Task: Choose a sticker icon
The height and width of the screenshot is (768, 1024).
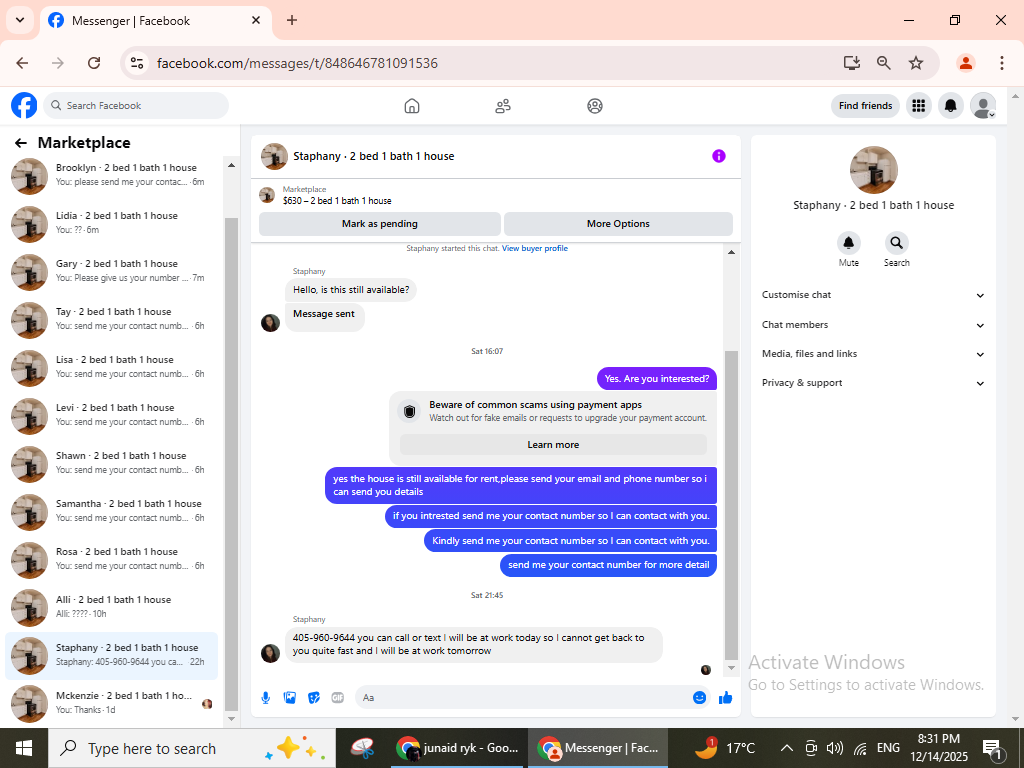Action: (x=314, y=698)
